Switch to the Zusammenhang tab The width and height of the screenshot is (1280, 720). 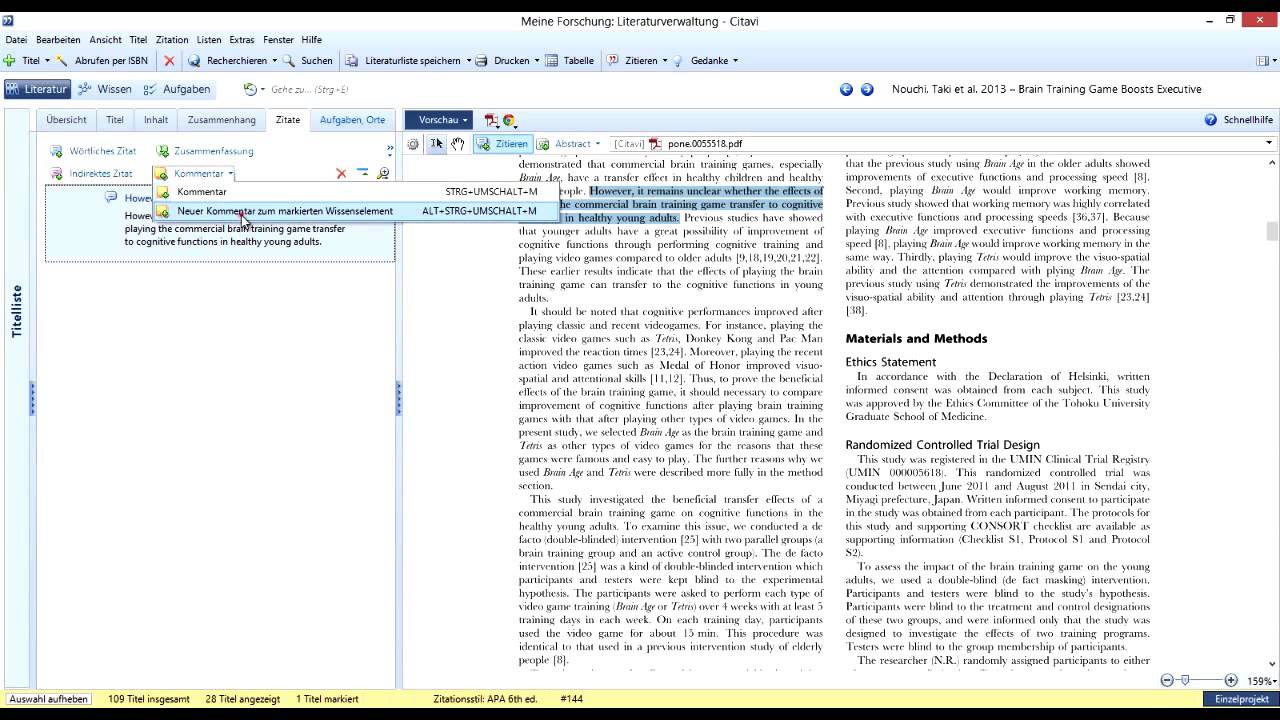[222, 120]
